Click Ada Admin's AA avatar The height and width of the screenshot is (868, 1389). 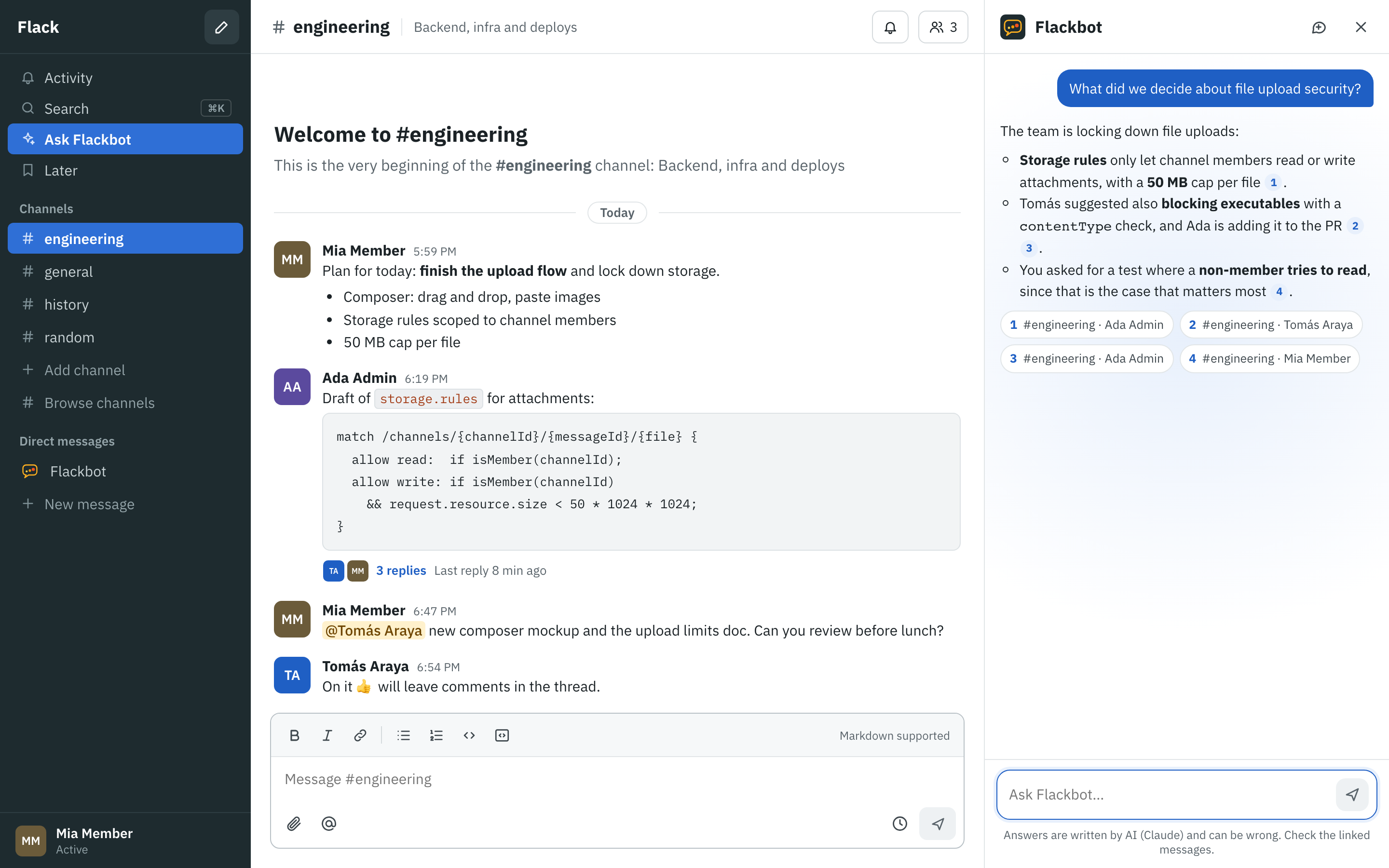point(292,387)
